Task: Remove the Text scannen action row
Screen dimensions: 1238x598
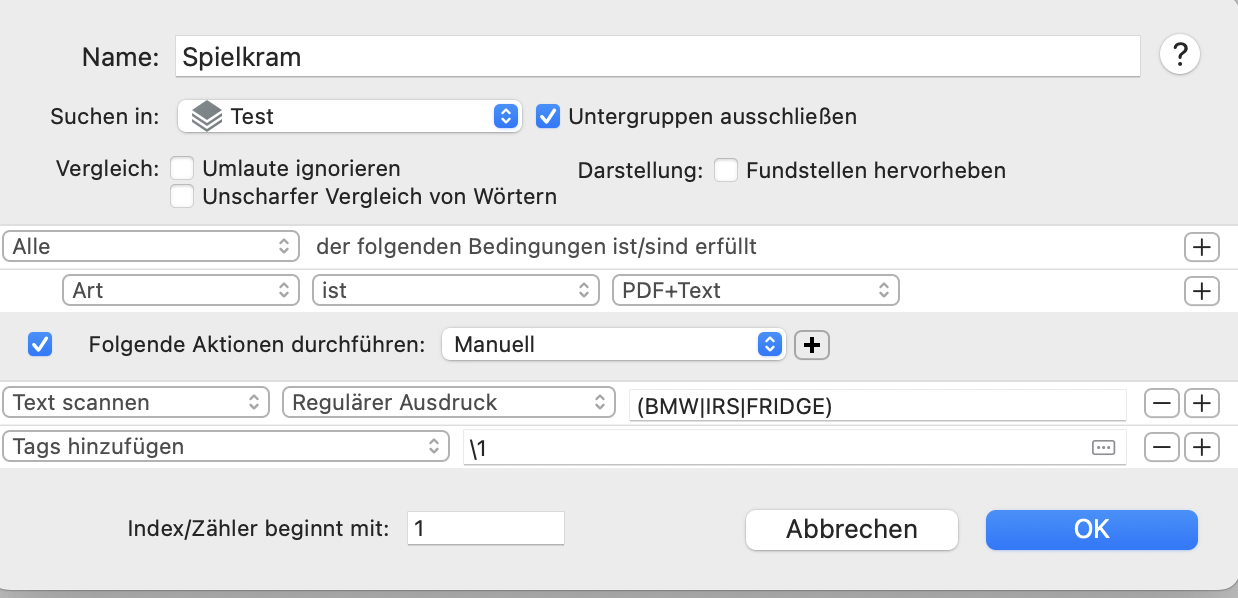Action: click(x=1161, y=403)
